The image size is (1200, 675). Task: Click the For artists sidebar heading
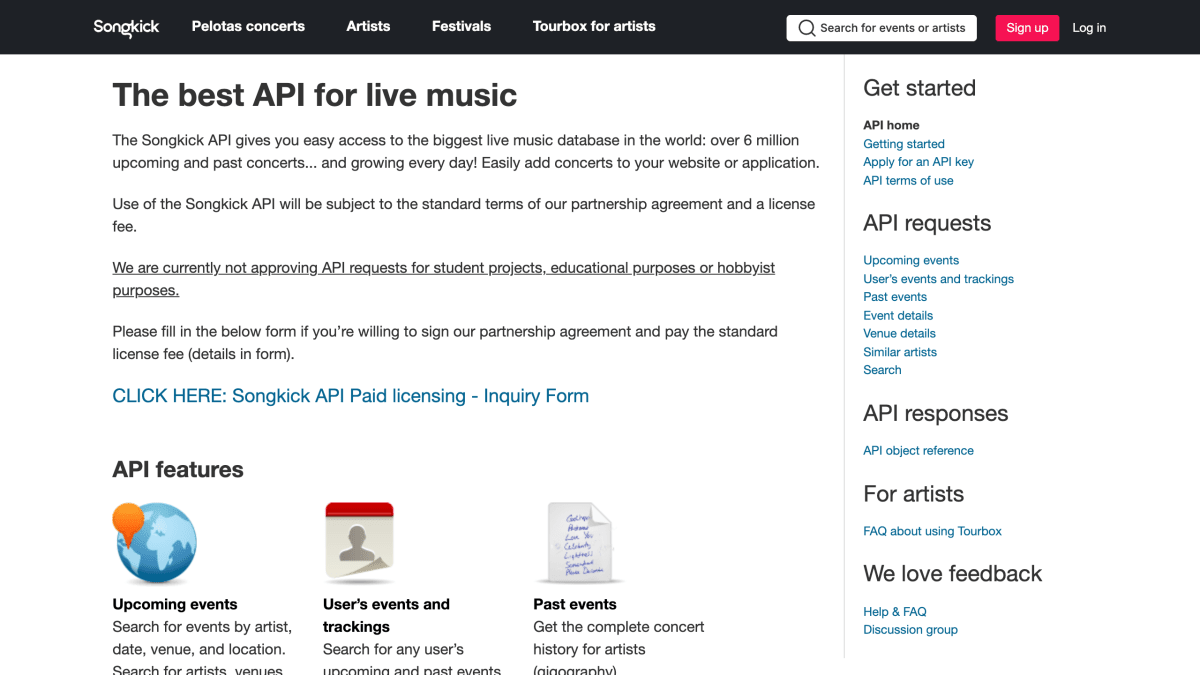[x=913, y=494]
